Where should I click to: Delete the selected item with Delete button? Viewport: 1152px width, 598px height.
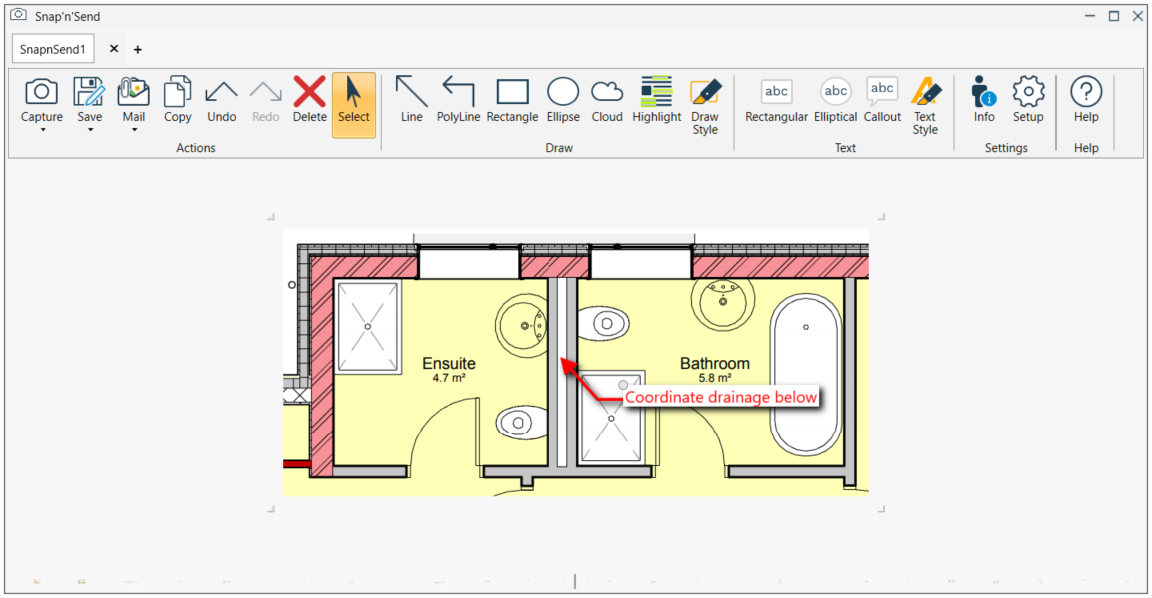pos(309,101)
